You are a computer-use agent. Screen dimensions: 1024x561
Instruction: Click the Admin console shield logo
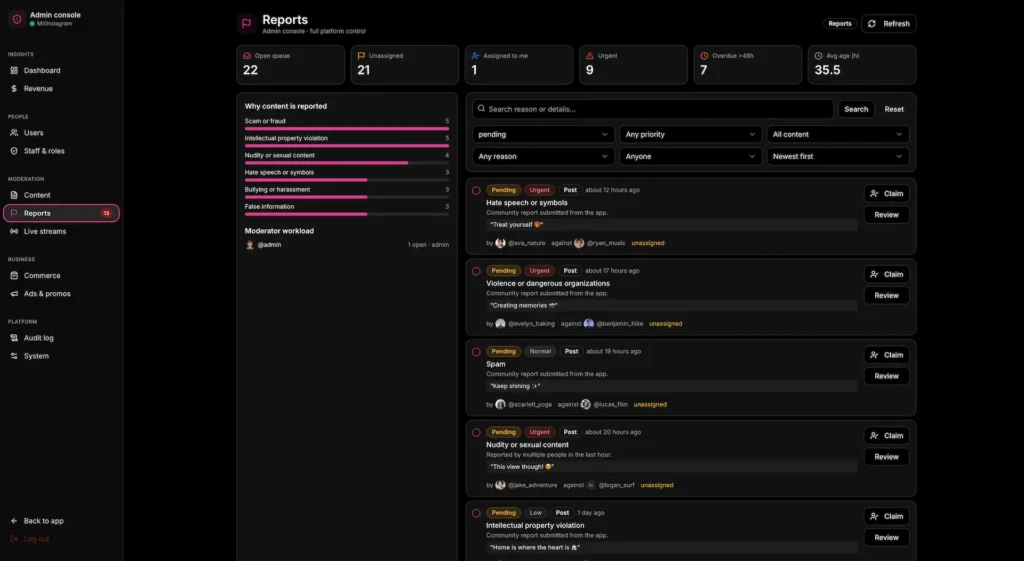(17, 19)
